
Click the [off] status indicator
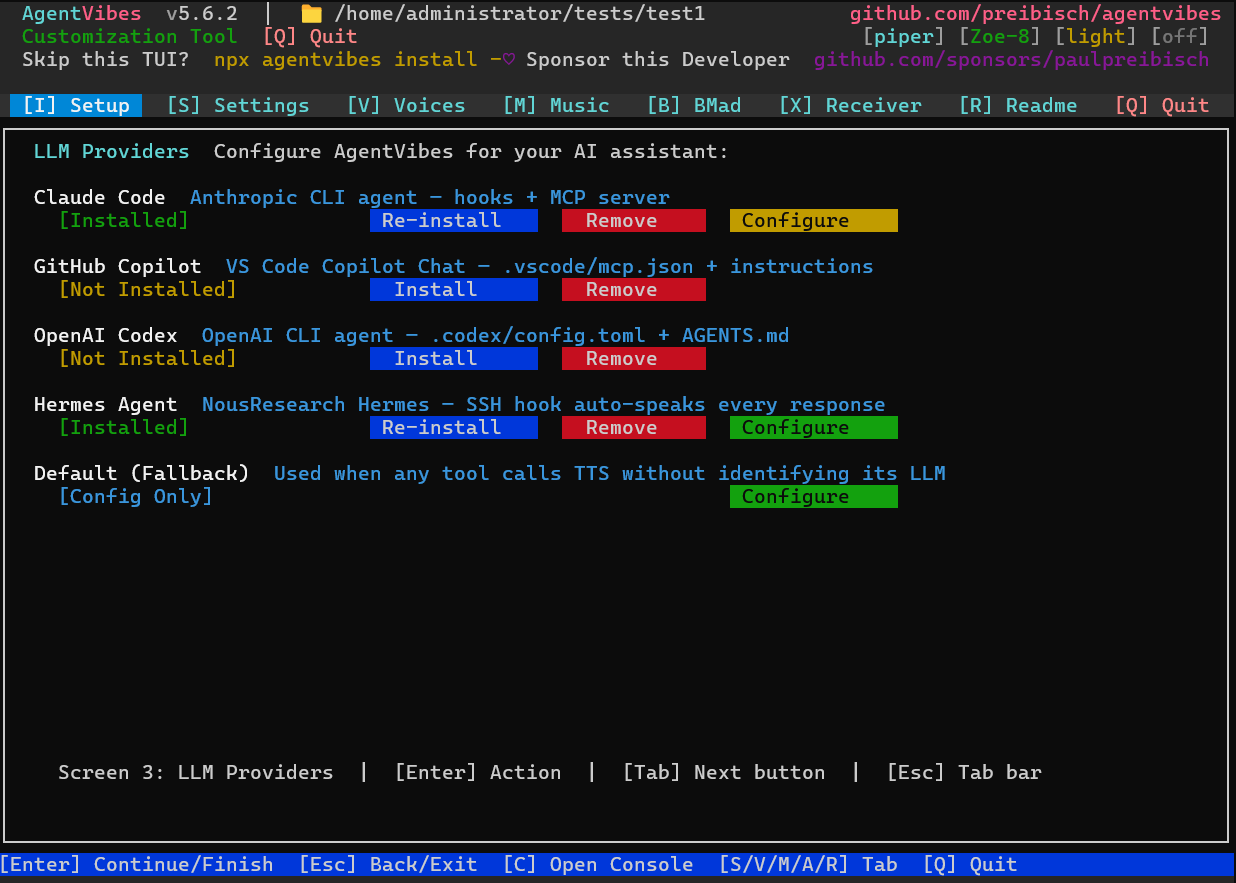click(1180, 37)
